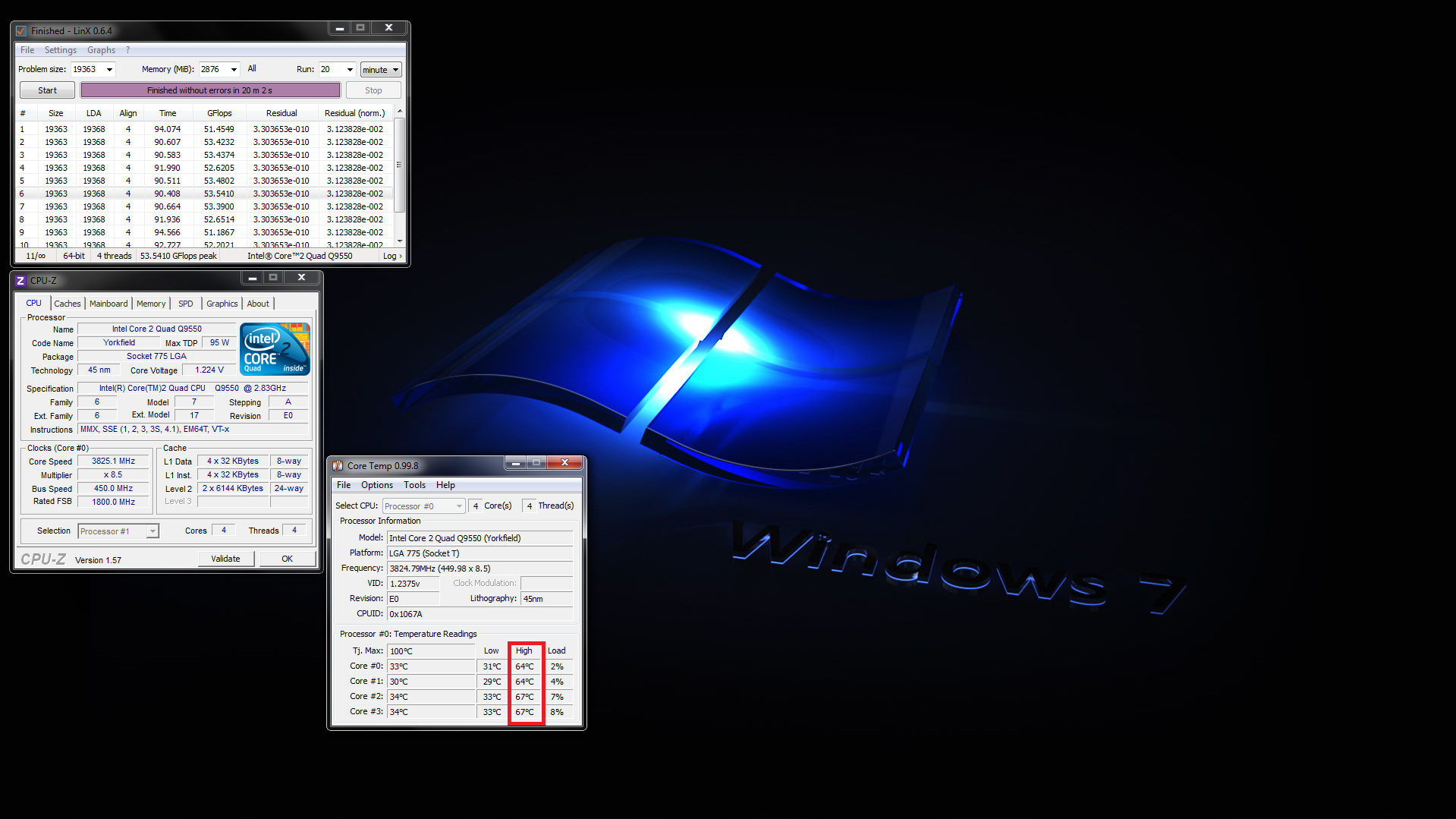Image resolution: width=1456 pixels, height=819 pixels.
Task: Click the Time column header in LinX
Action: [x=168, y=113]
